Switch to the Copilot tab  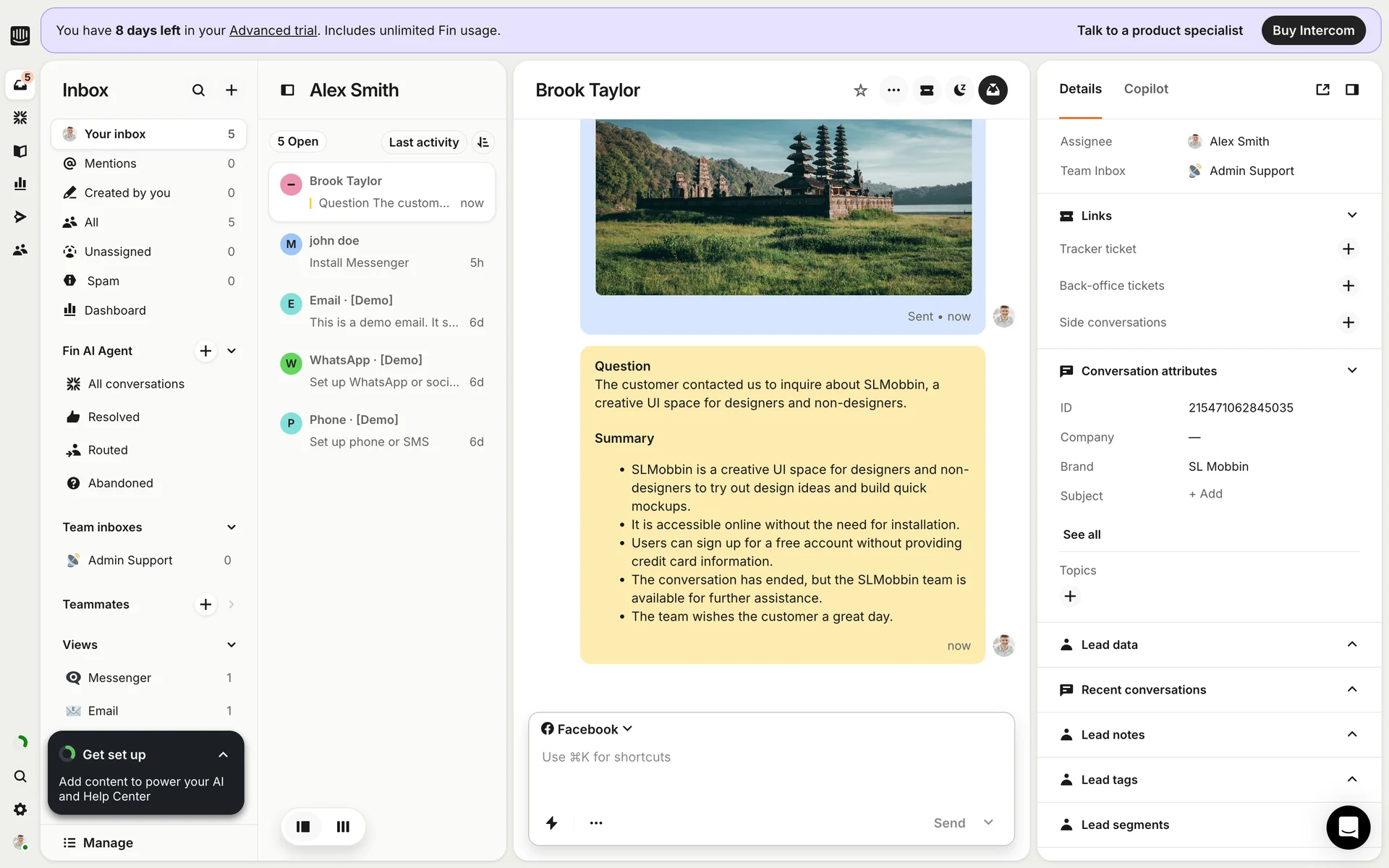(1145, 89)
